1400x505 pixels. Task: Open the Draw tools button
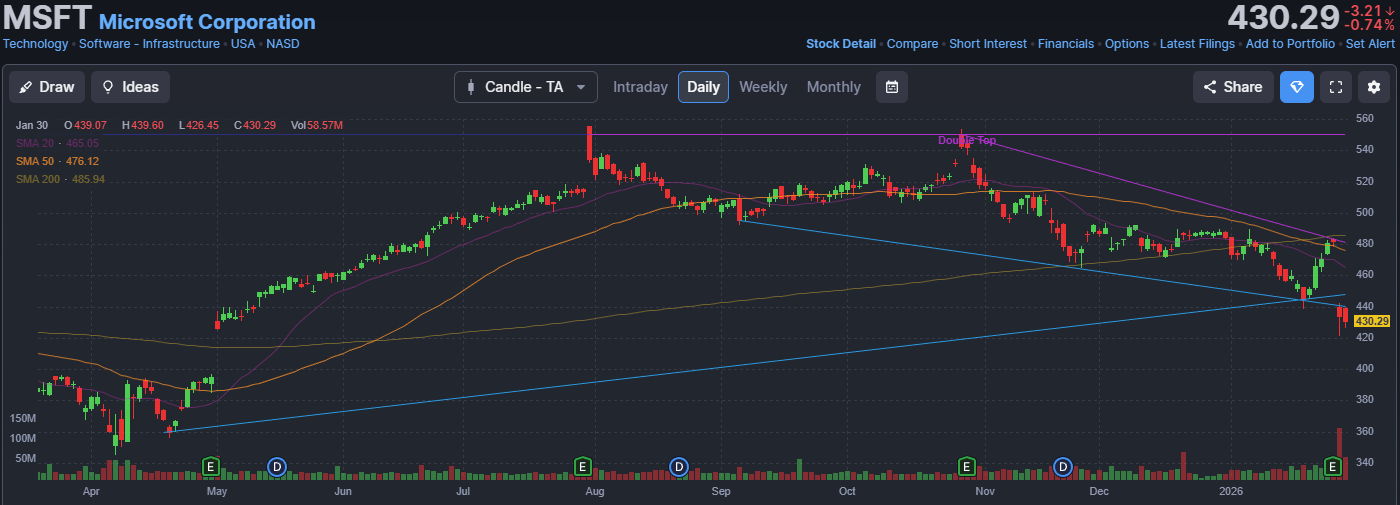coord(47,87)
